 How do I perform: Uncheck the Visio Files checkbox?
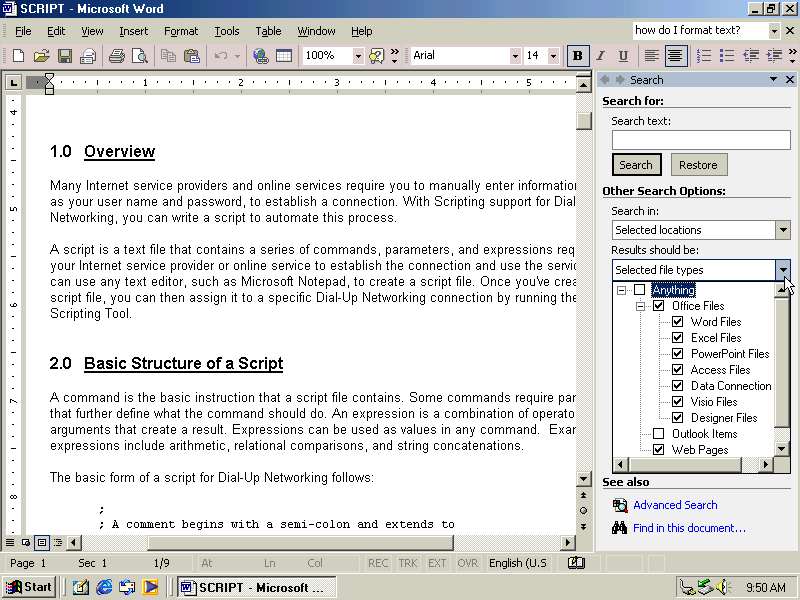click(x=678, y=402)
